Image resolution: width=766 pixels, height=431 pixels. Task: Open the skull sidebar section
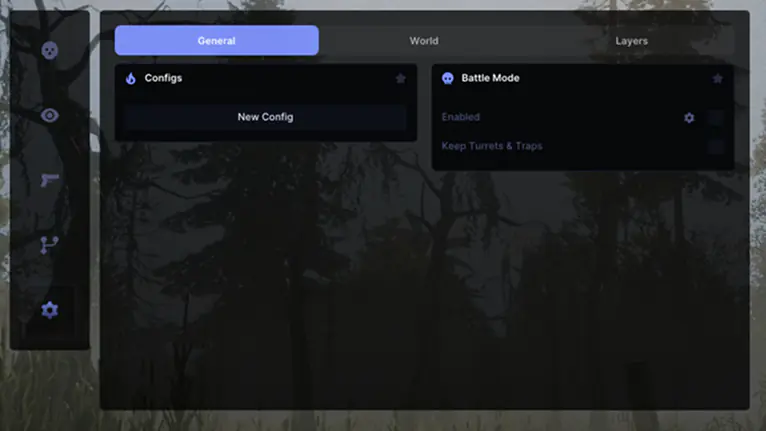click(x=49, y=50)
